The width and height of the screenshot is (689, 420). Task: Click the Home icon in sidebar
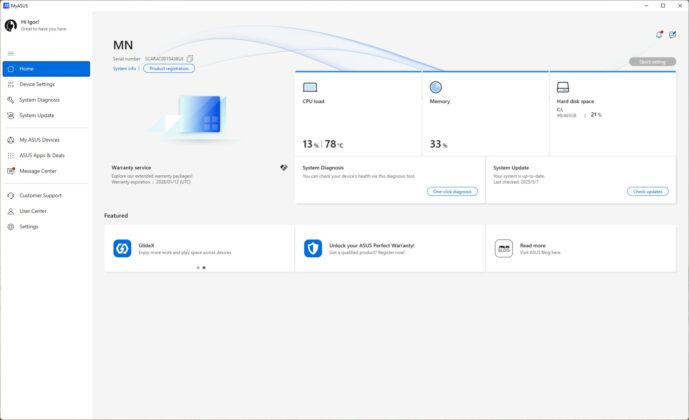pyautogui.click(x=11, y=69)
